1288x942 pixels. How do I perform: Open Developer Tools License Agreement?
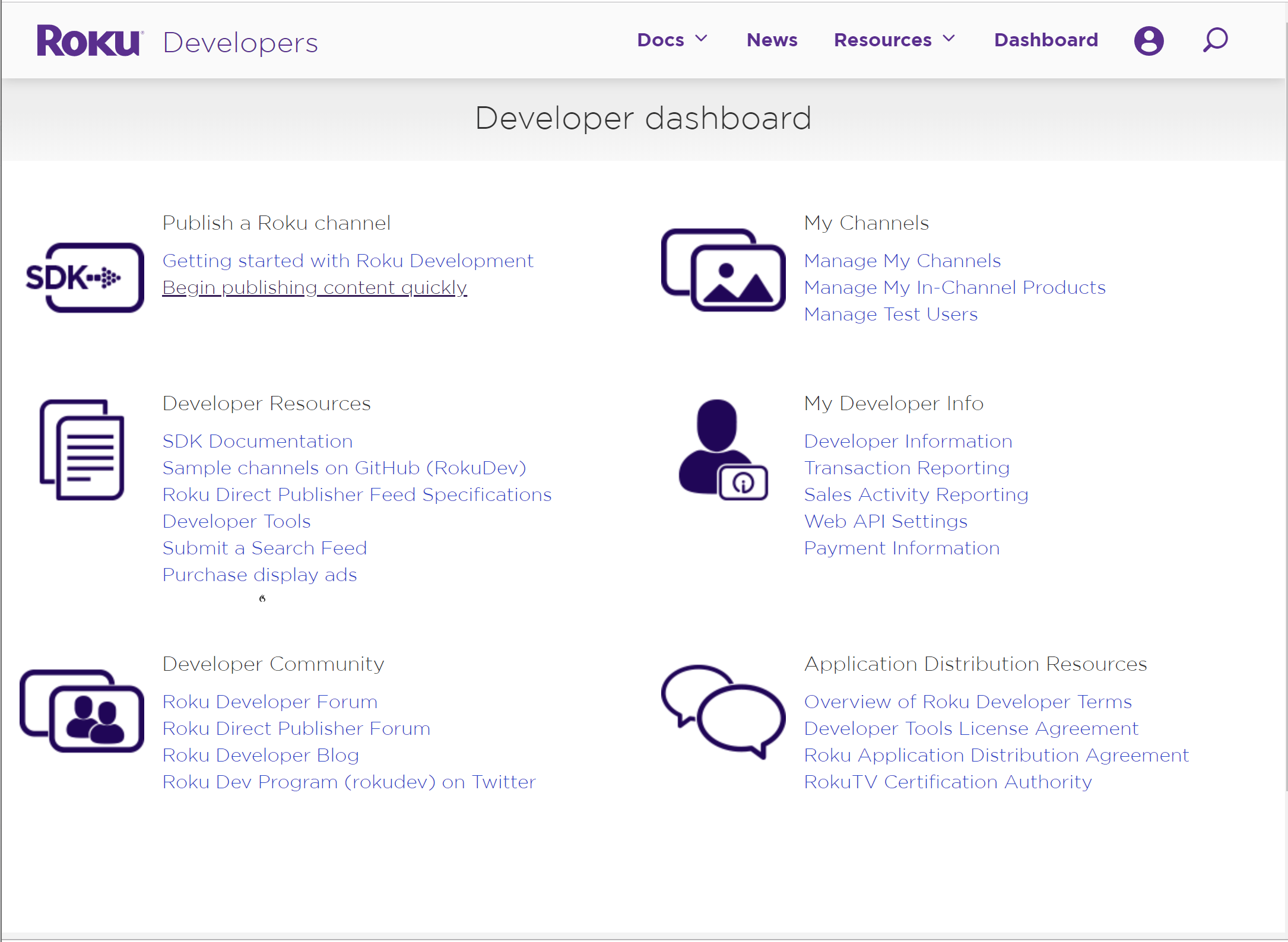971,728
